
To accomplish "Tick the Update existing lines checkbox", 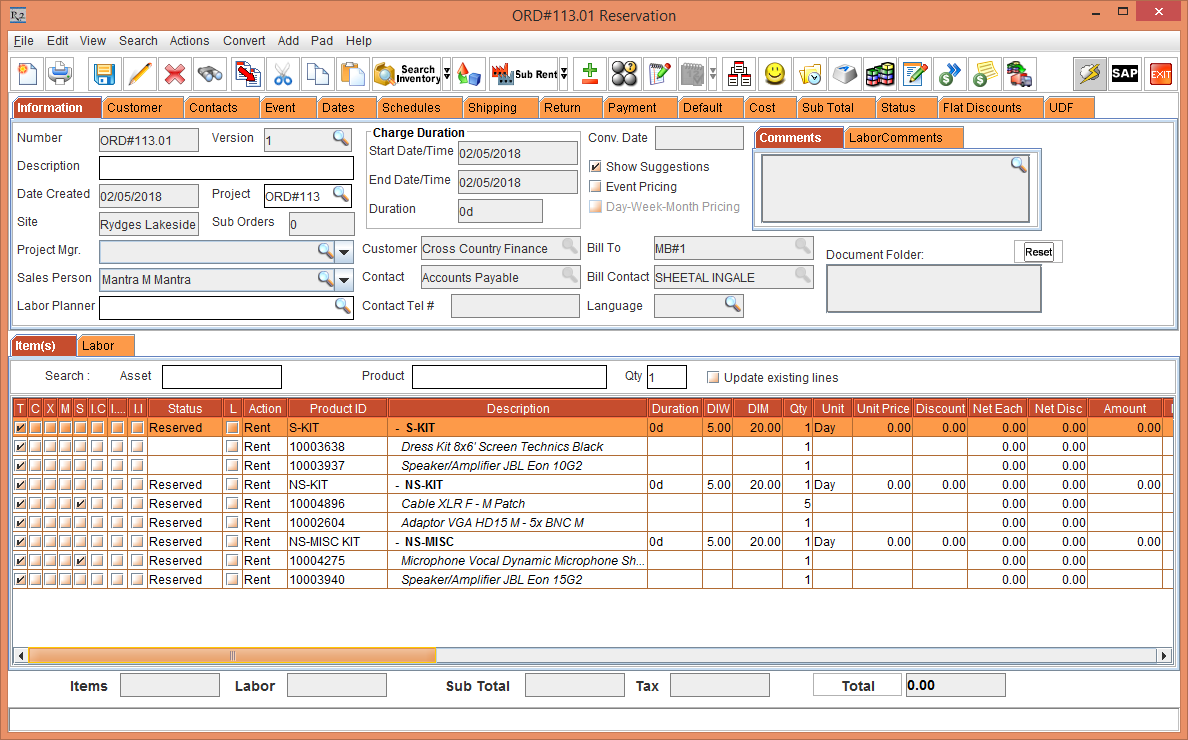I will click(x=713, y=378).
